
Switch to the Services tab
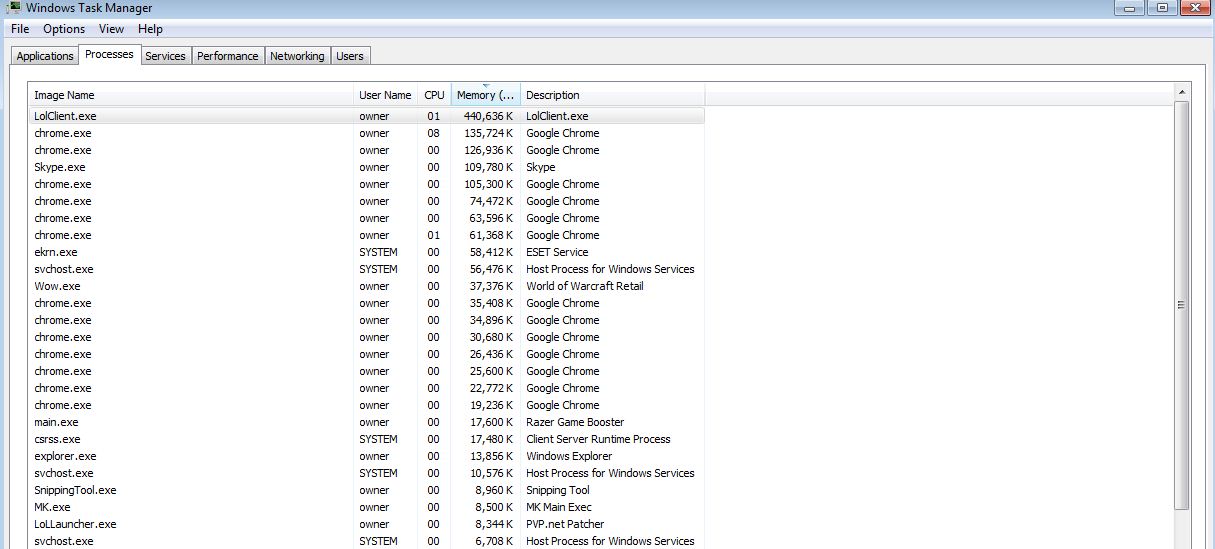pyautogui.click(x=165, y=56)
